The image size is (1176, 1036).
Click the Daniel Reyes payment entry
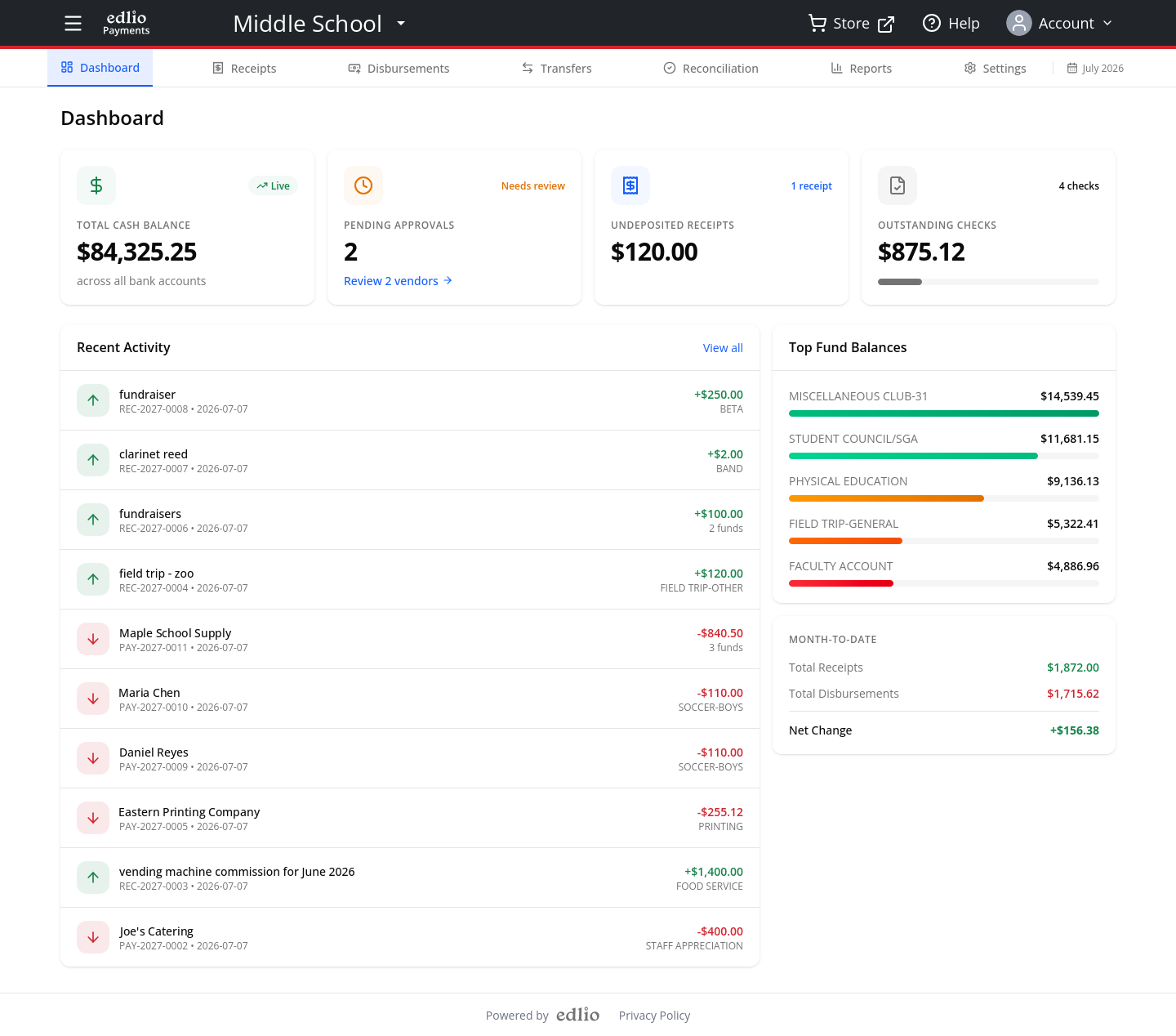click(410, 758)
